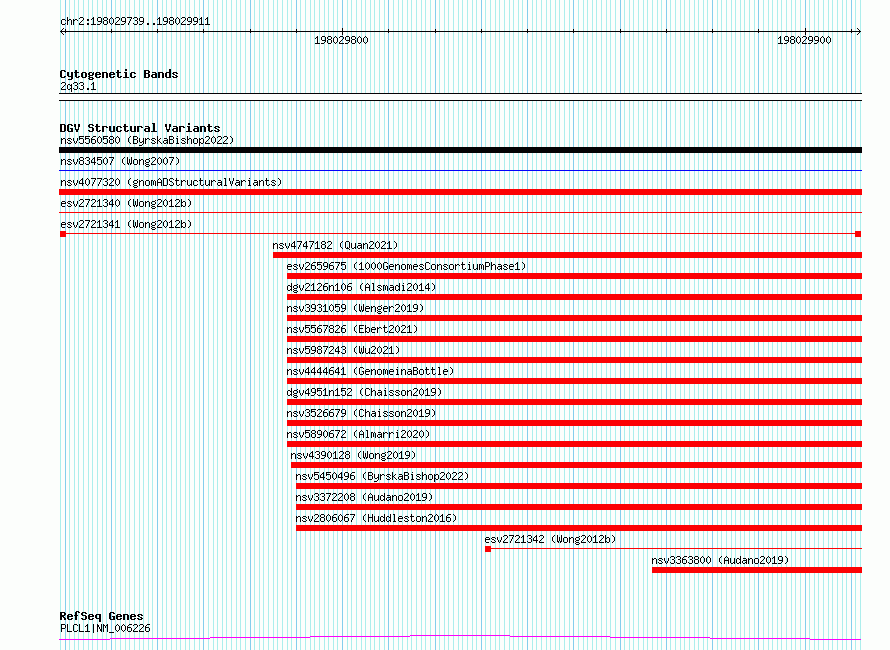Open variant dgv4951n152 (Chaisson2019)
This screenshot has width=890, height=650.
[x=364, y=392]
